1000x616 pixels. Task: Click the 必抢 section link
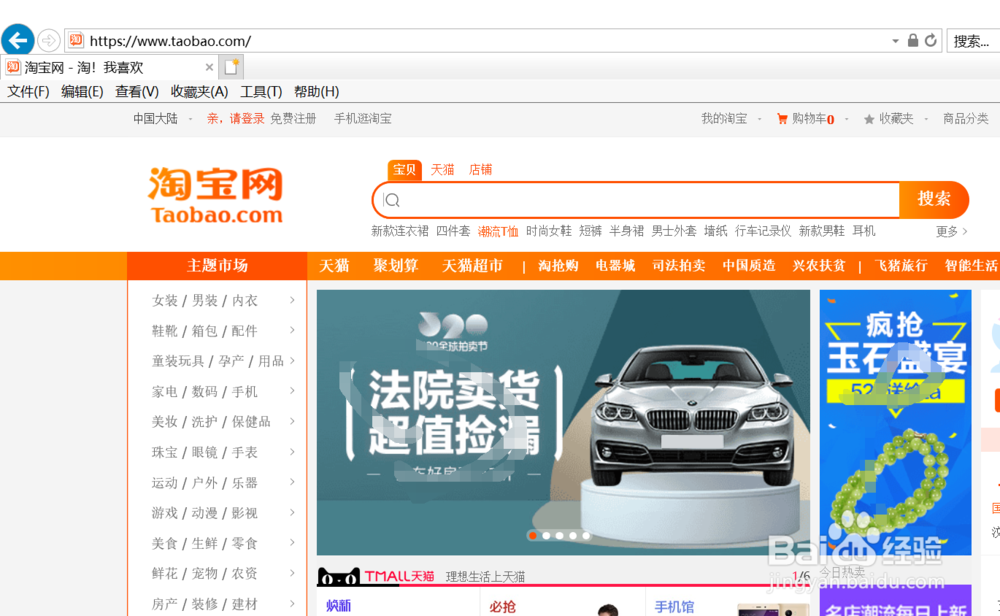tap(502, 606)
